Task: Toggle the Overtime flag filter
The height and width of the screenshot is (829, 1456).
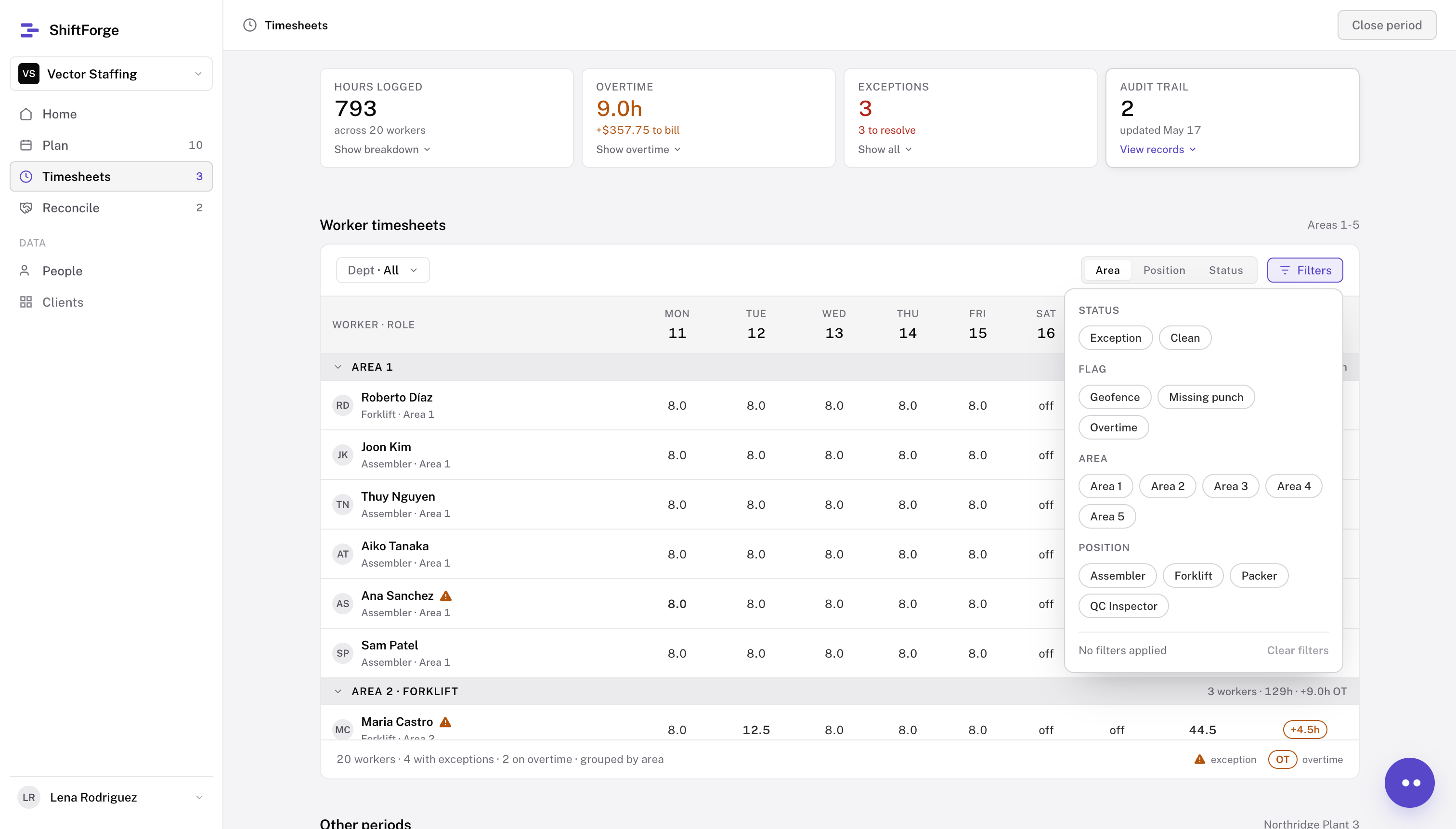Action: click(1113, 427)
